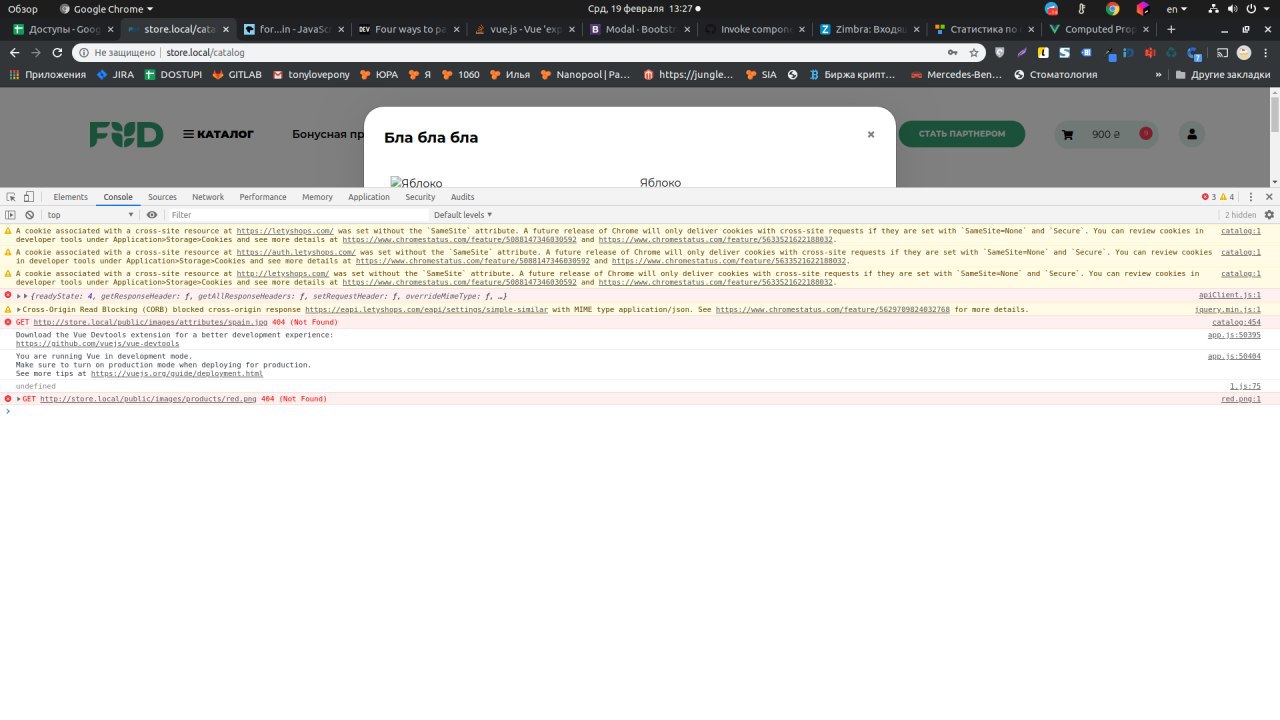Open the red.png image URL link

tap(148, 399)
